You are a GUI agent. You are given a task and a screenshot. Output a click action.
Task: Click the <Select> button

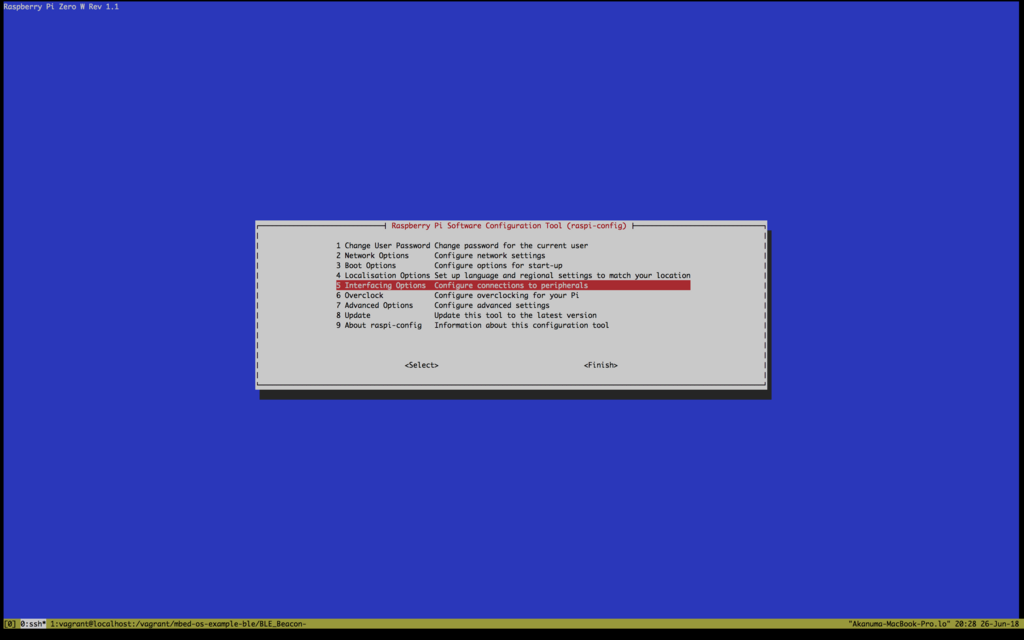pyautogui.click(x=421, y=365)
